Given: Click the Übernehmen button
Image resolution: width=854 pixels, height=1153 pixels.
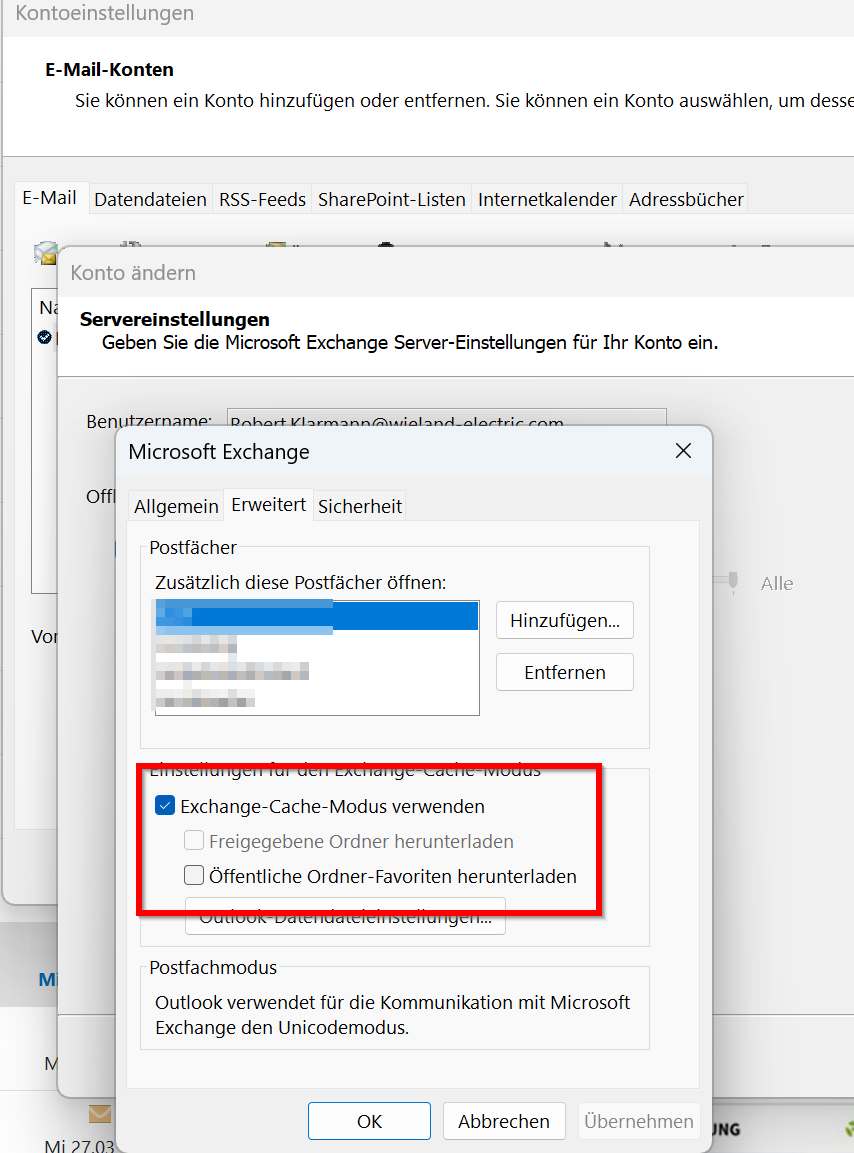Looking at the screenshot, I should 638,1121.
